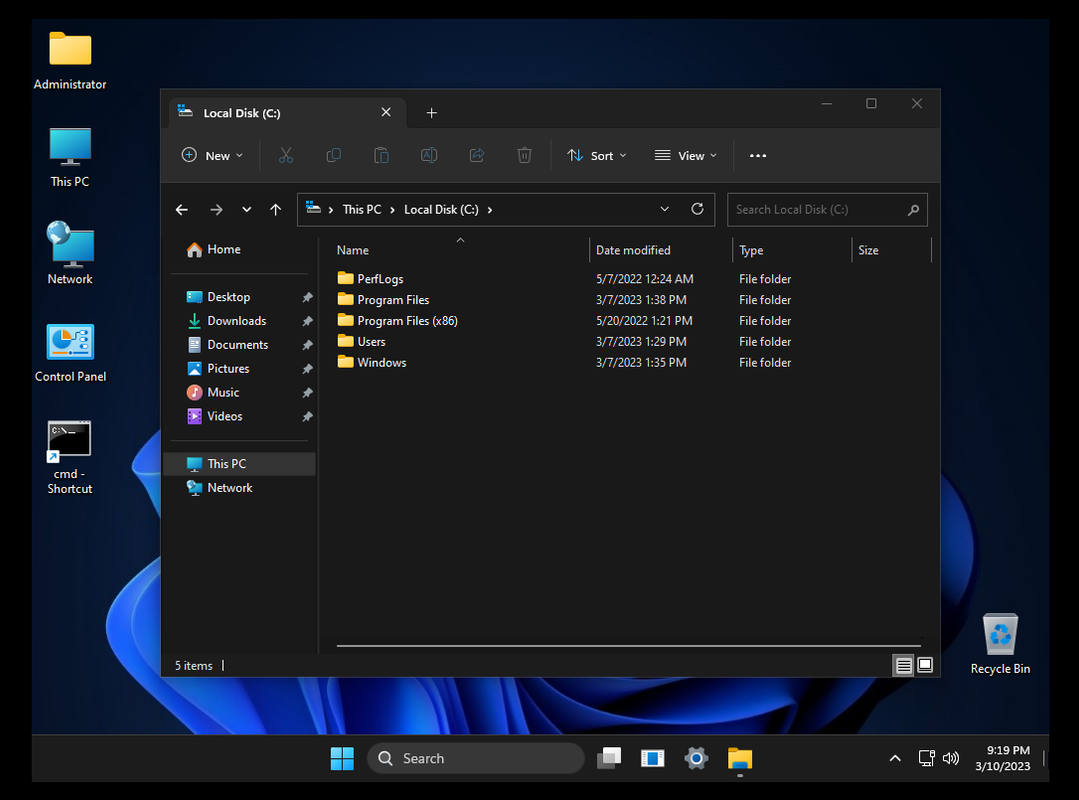Image resolution: width=1079 pixels, height=800 pixels.
Task: Sort by the Type column header
Action: [793, 250]
